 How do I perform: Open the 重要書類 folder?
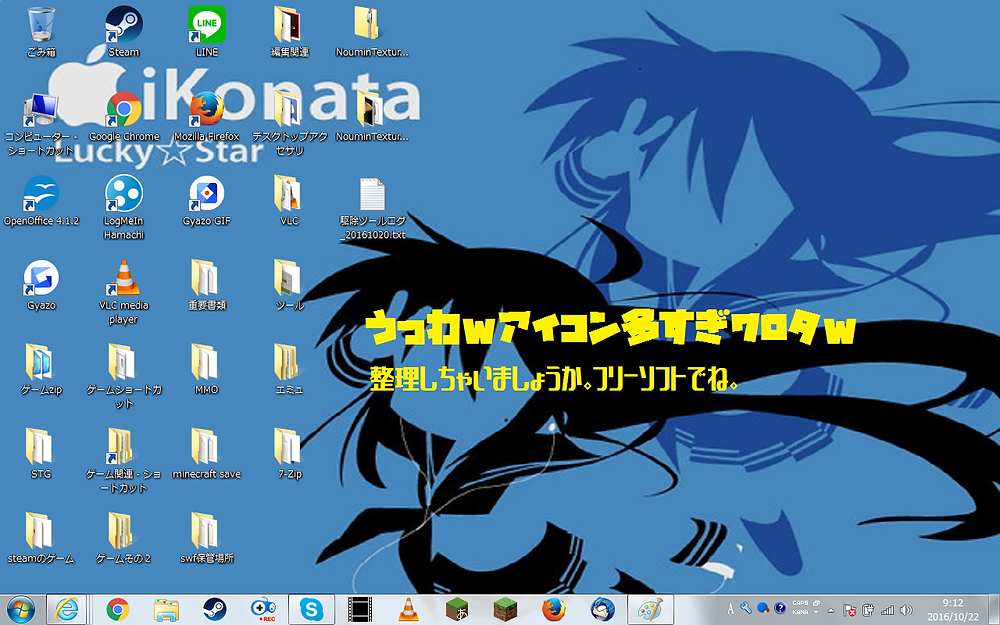(x=207, y=286)
